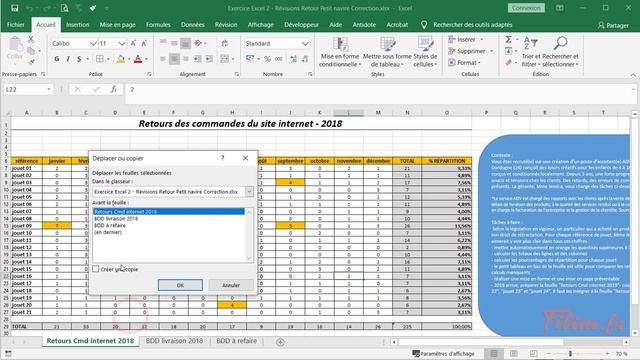Open the borders button

(100, 59)
